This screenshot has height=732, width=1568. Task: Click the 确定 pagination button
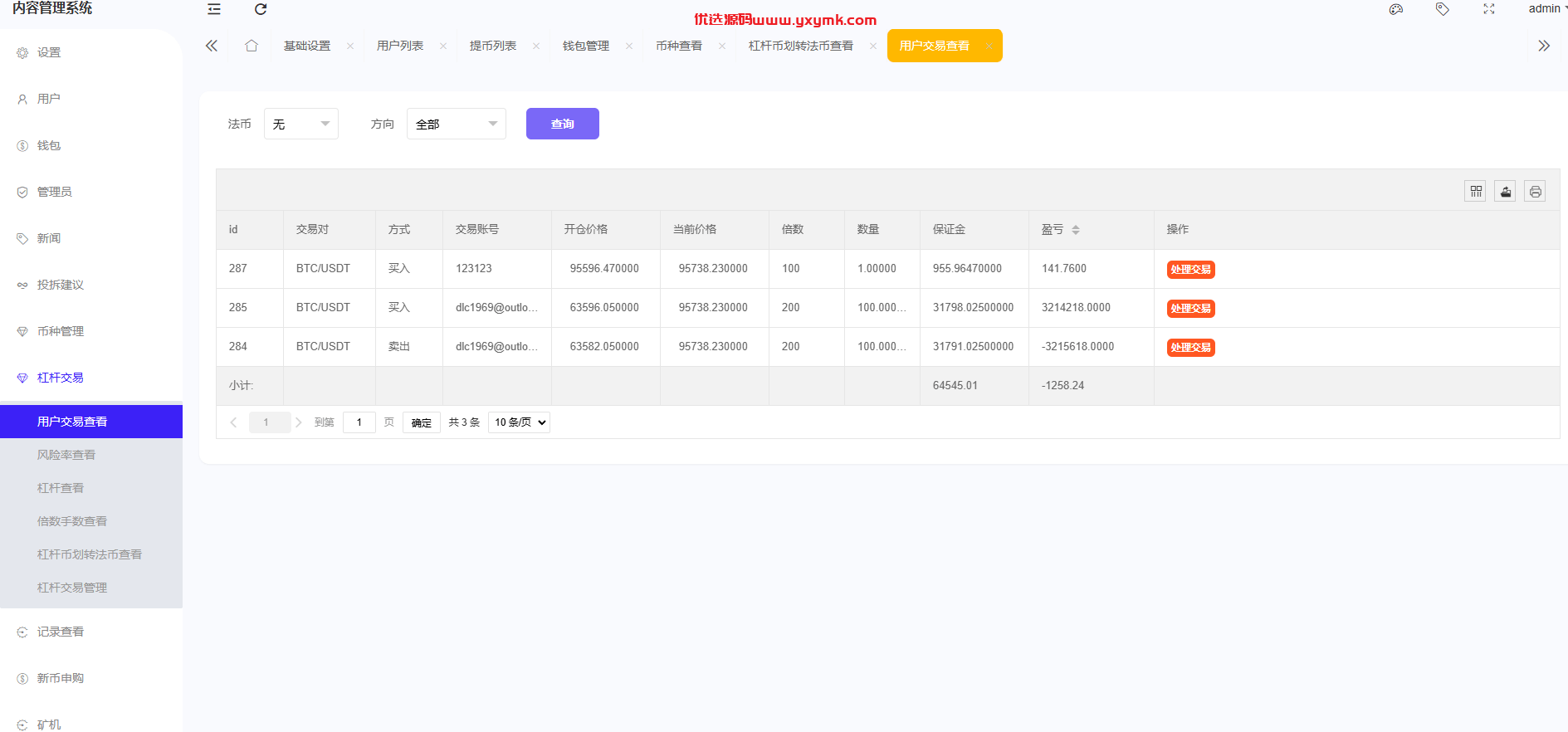click(x=422, y=422)
